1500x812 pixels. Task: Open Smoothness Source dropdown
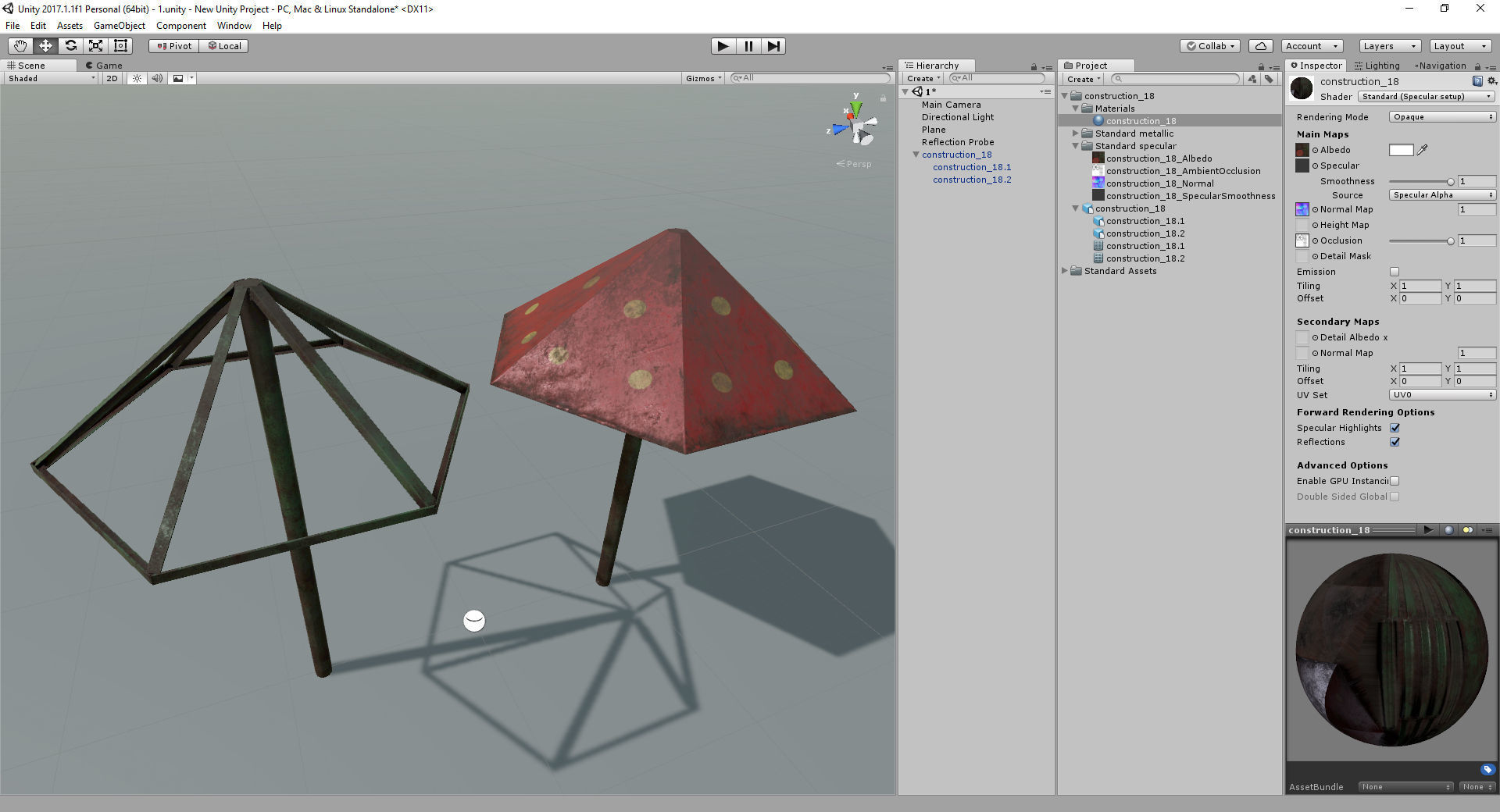pyautogui.click(x=1442, y=195)
